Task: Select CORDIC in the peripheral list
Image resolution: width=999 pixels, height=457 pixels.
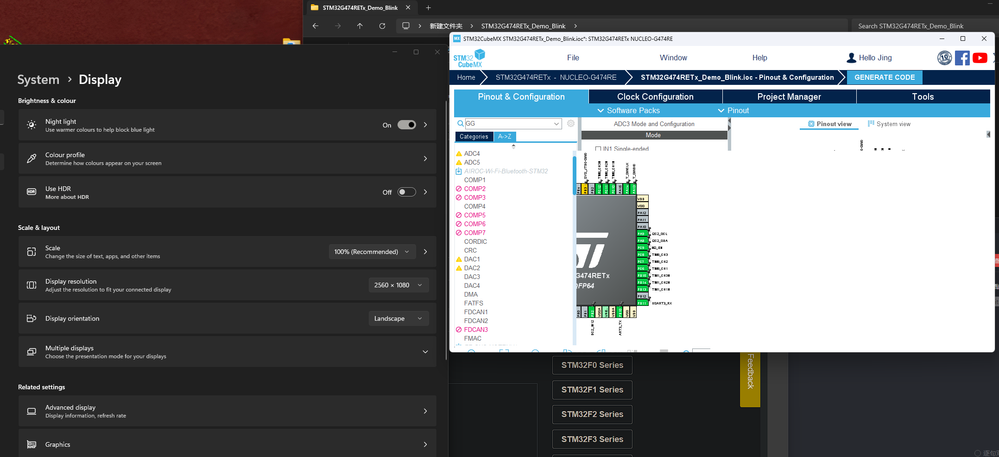Action: tap(475, 242)
